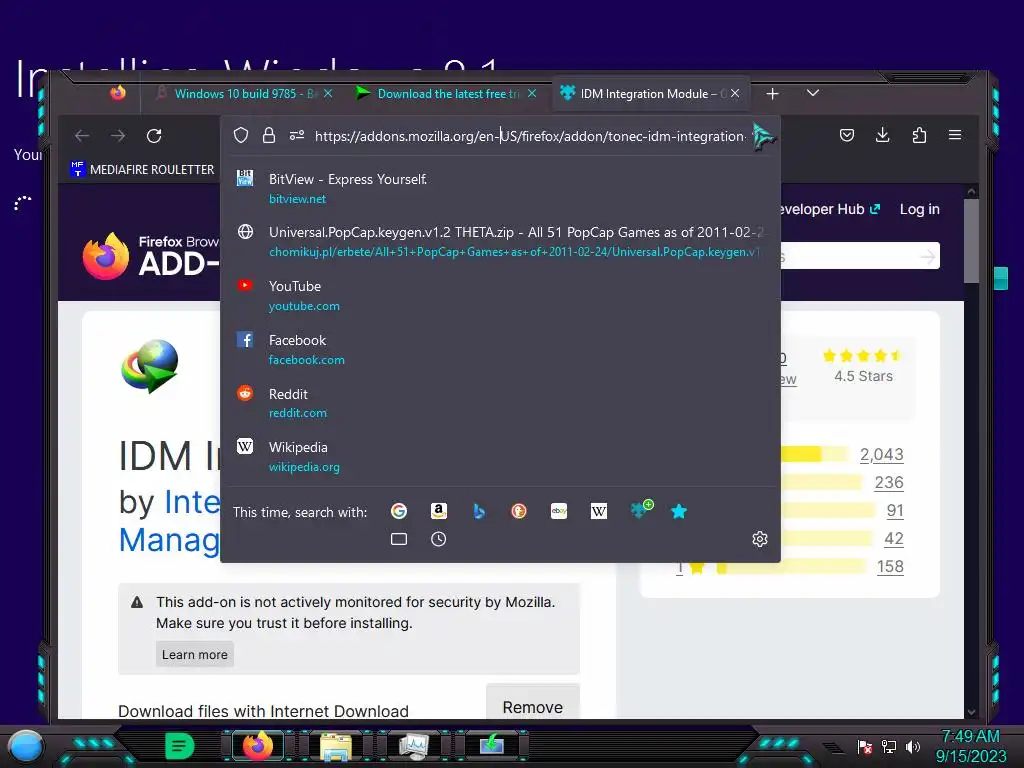1024x768 pixels.
Task: Select BitView - Express Yourself suggestion
Action: 500,188
